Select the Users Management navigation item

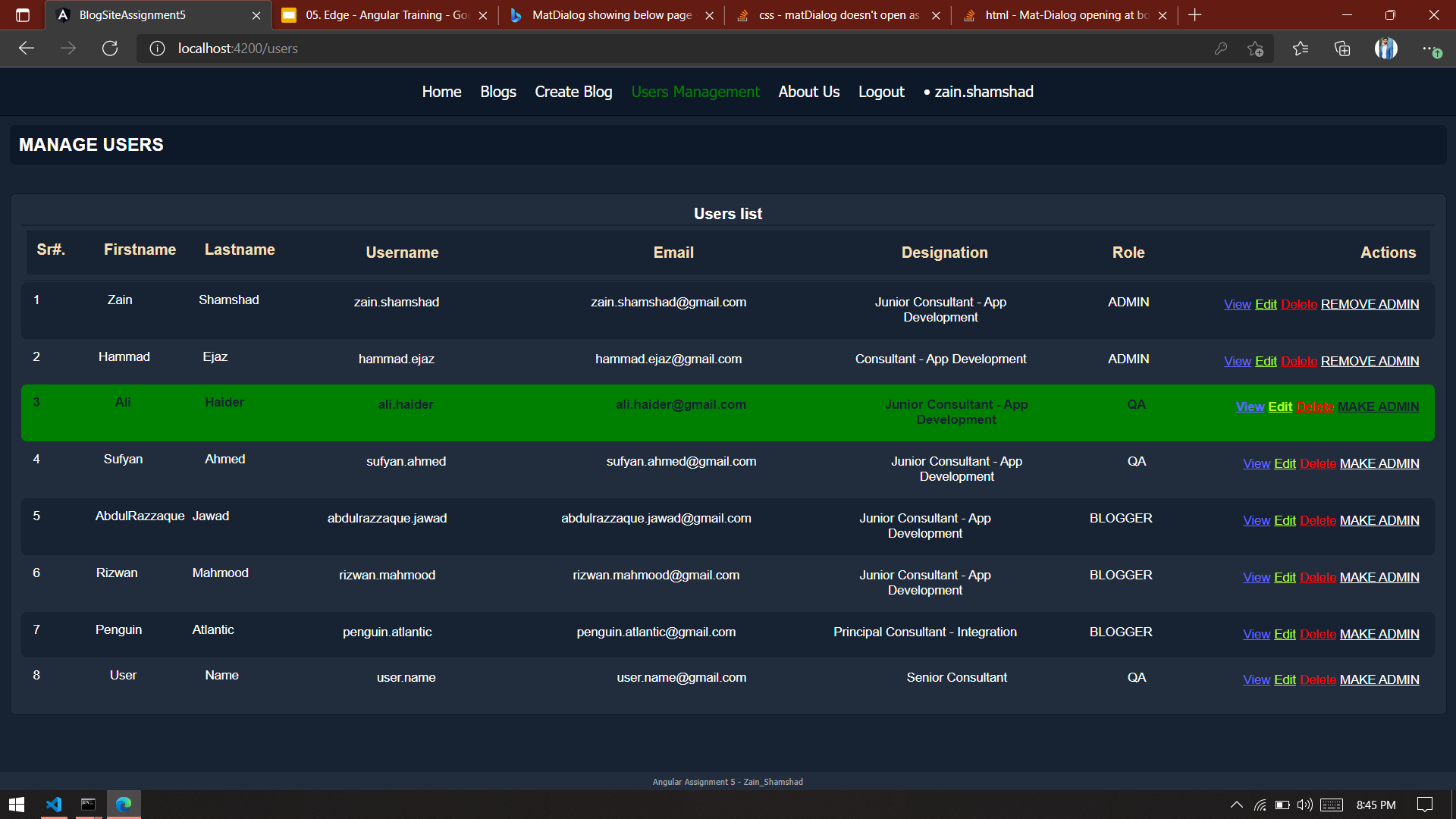click(x=695, y=92)
